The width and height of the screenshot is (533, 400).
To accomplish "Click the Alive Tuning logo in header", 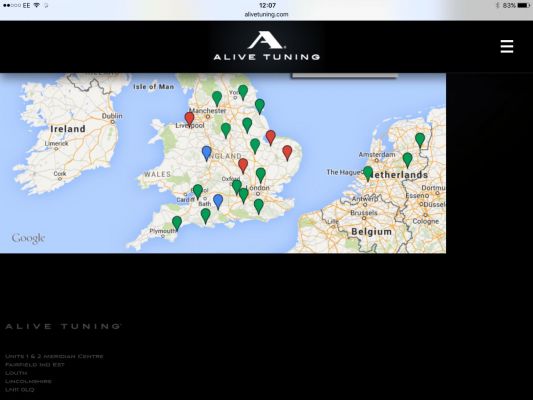I will [266, 46].
